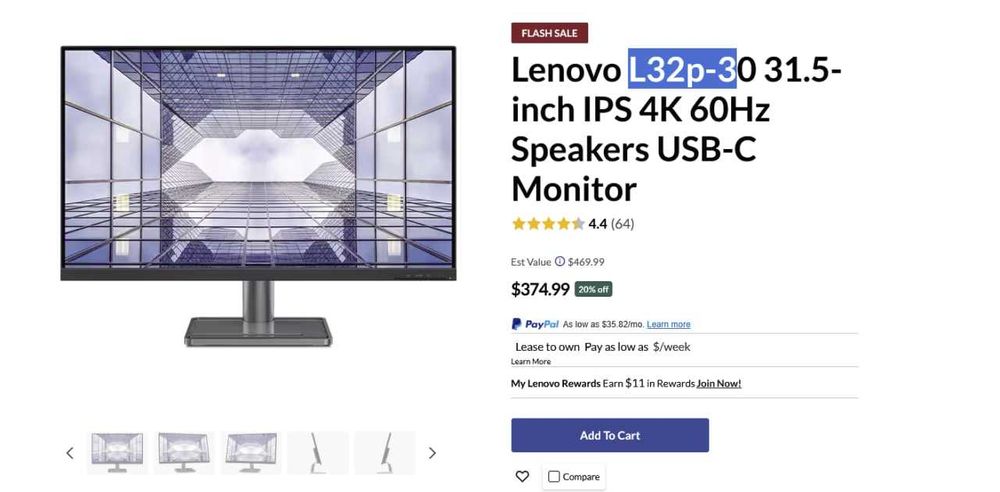Open PayPal Learn more link
The image size is (1000, 492).
668,324
